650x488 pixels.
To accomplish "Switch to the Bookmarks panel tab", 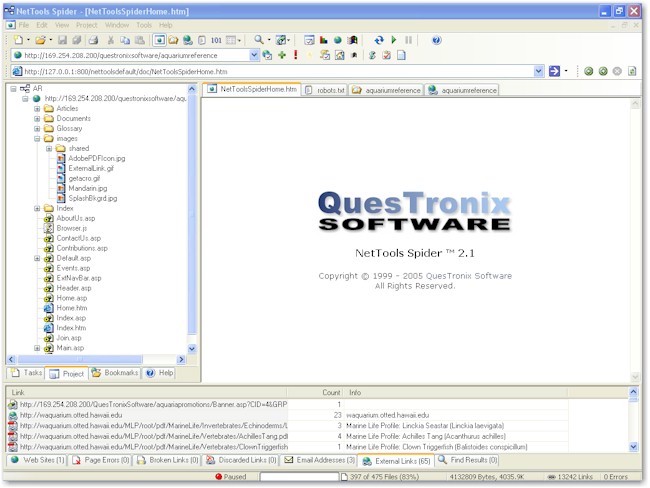I will point(115,373).
